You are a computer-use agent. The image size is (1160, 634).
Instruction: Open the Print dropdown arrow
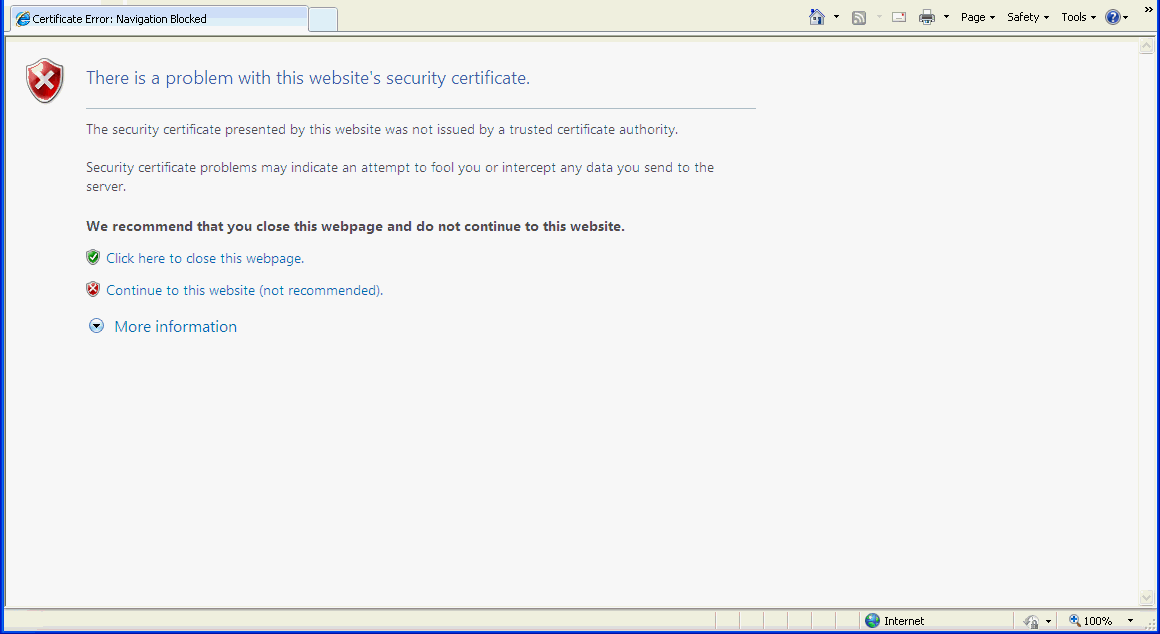tap(945, 17)
